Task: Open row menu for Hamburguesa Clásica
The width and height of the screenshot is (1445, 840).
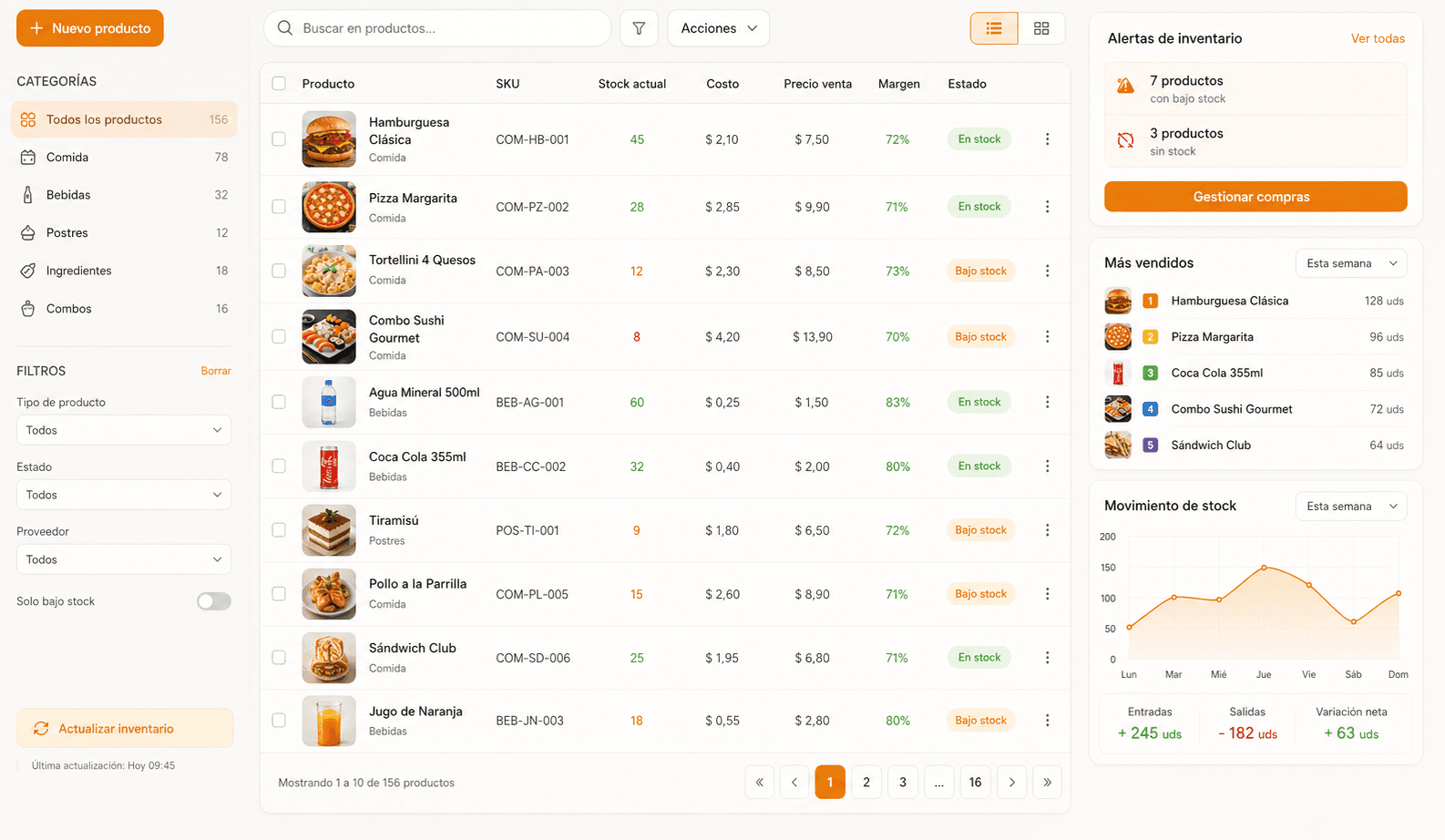Action: click(1047, 139)
